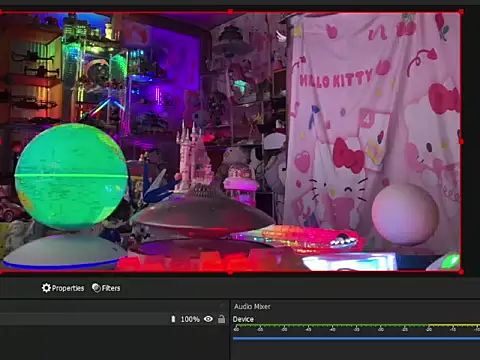Image resolution: width=480 pixels, height=360 pixels.
Task: Click the 100% label in the source row
Action: 190,319
